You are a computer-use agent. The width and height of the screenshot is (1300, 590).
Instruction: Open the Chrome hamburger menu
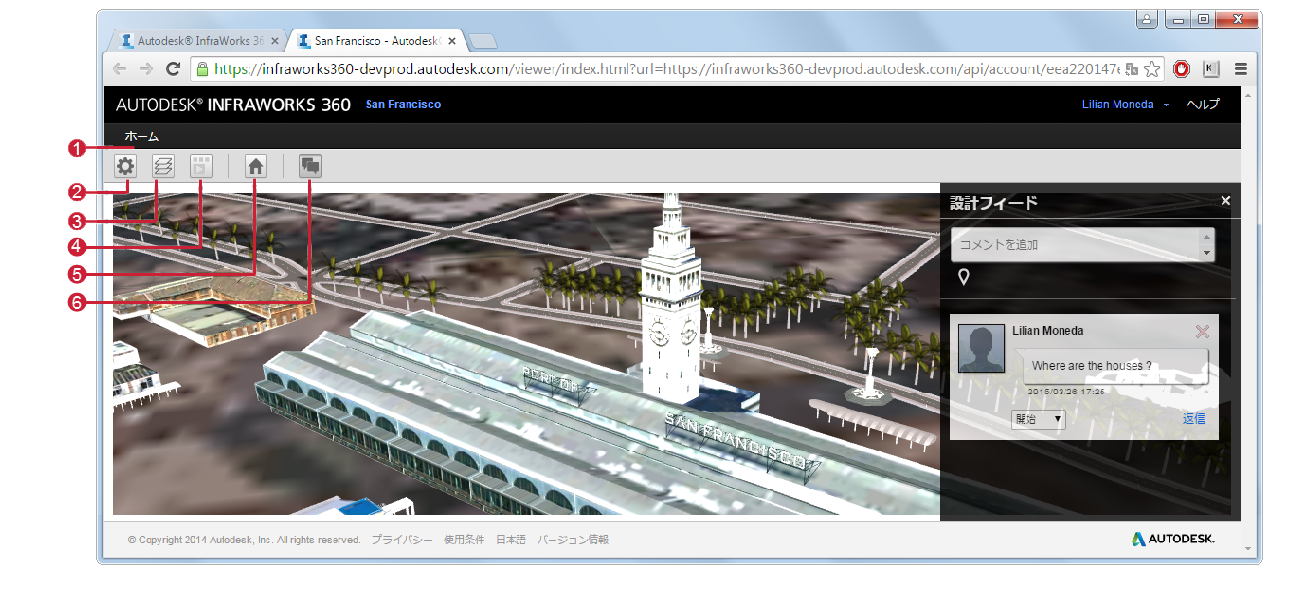tap(1241, 70)
